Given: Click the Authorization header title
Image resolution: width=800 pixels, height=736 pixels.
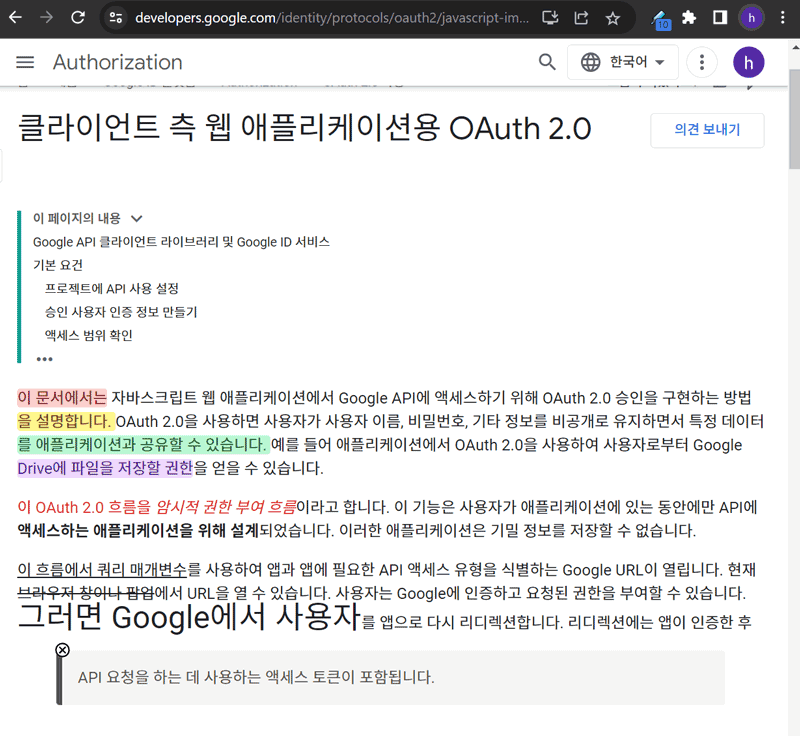Looking at the screenshot, I should 117,62.
